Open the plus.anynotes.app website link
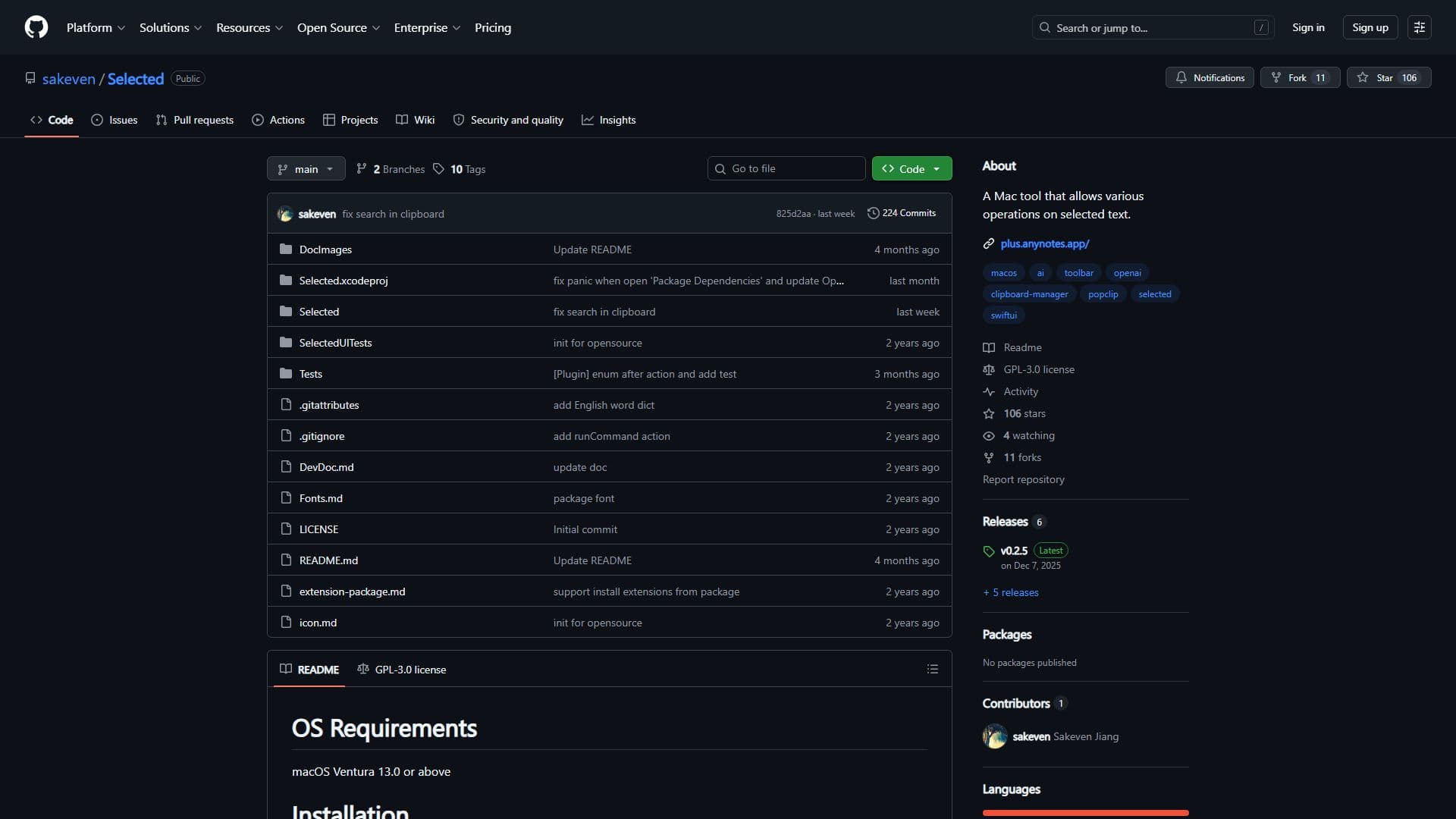Viewport: 1456px width, 819px height. pos(1045,243)
